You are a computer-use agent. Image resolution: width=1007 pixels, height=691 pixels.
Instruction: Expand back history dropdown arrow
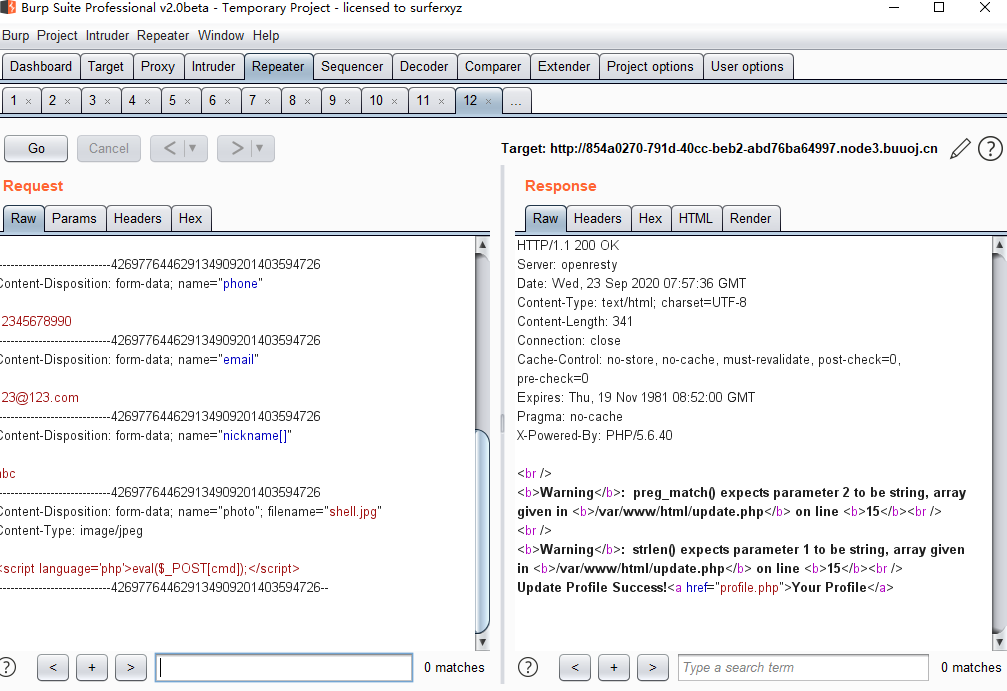192,148
